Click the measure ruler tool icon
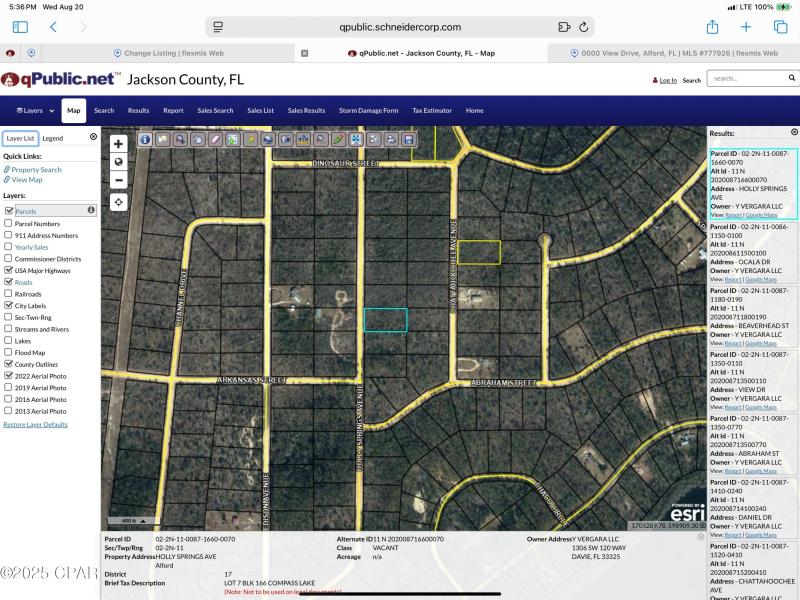Viewport: 800px width, 600px height. click(x=303, y=139)
